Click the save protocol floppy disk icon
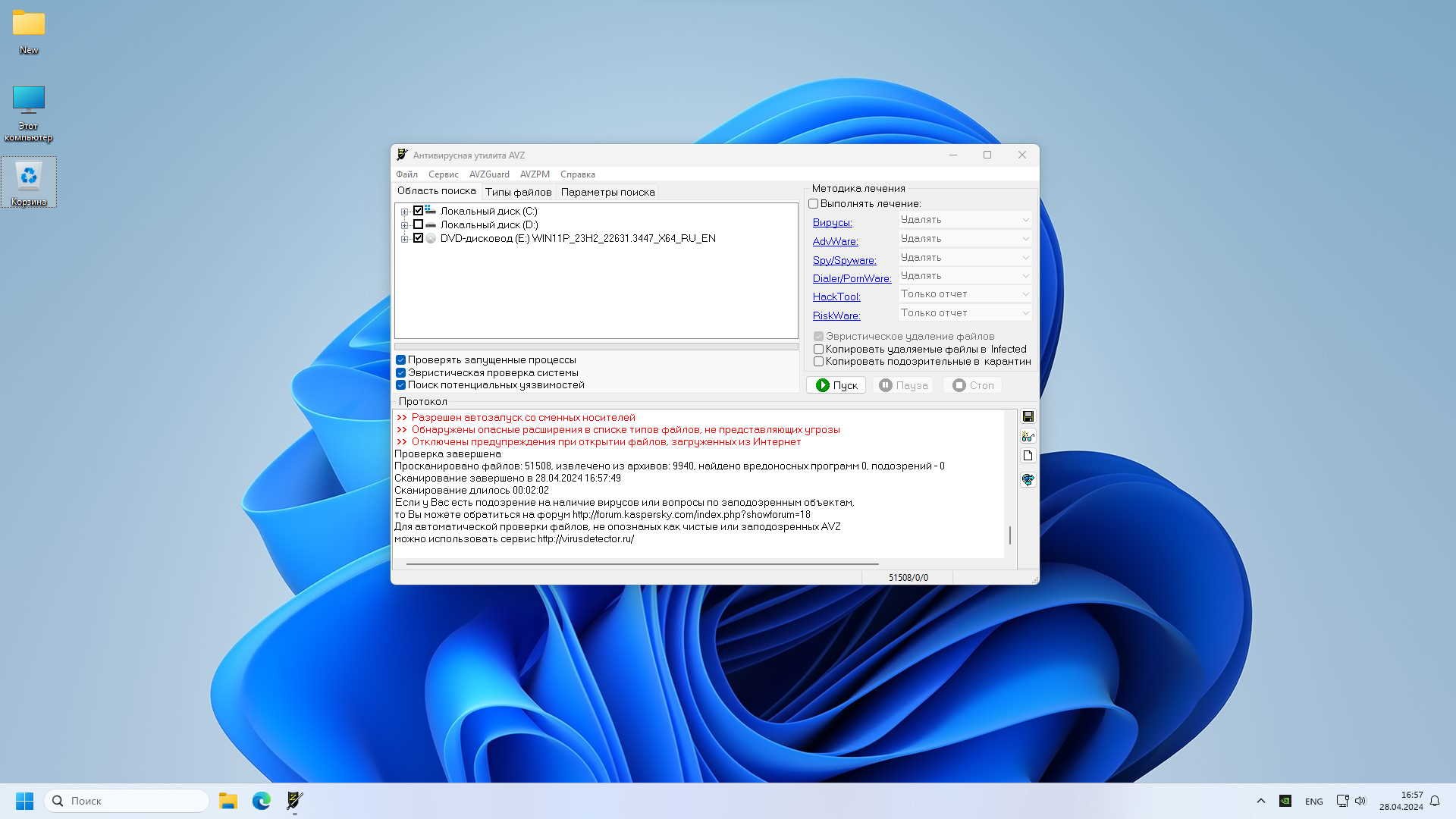 1028,416
